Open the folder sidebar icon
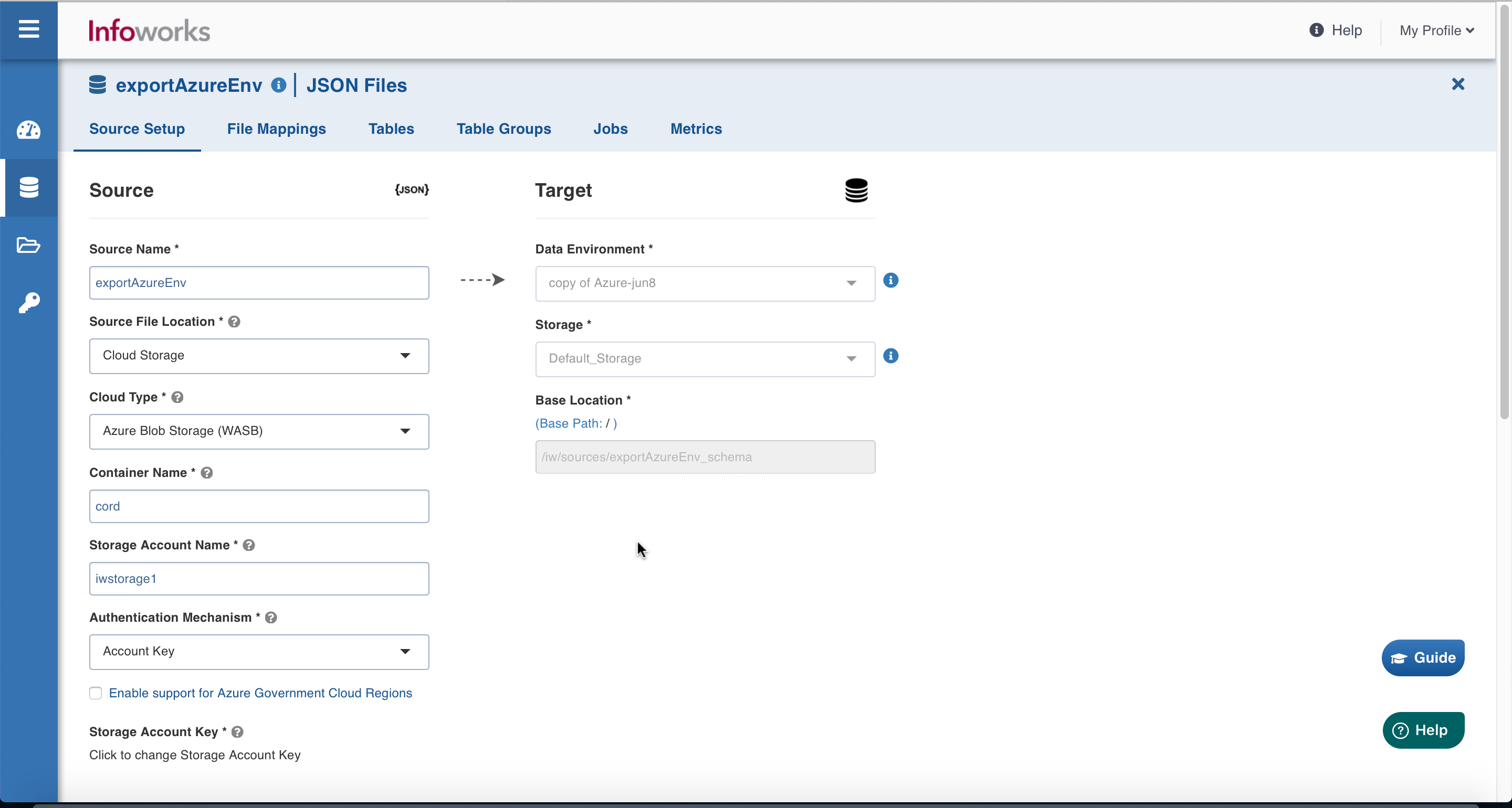The height and width of the screenshot is (808, 1512). [28, 244]
